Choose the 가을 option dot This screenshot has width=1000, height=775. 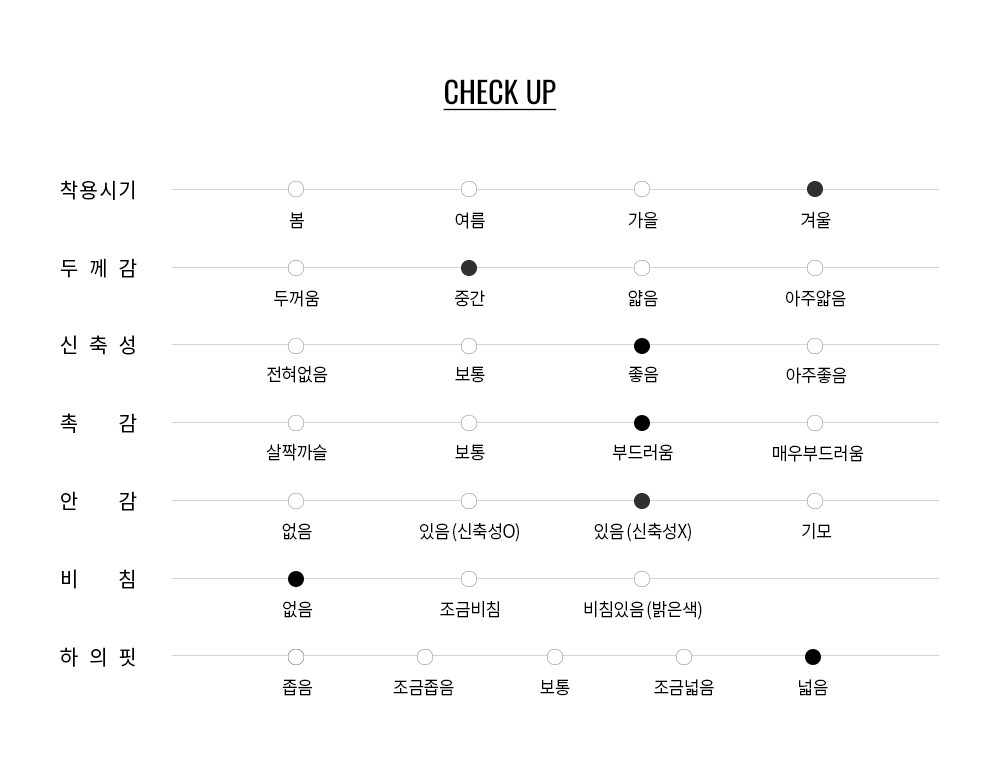[x=642, y=189]
